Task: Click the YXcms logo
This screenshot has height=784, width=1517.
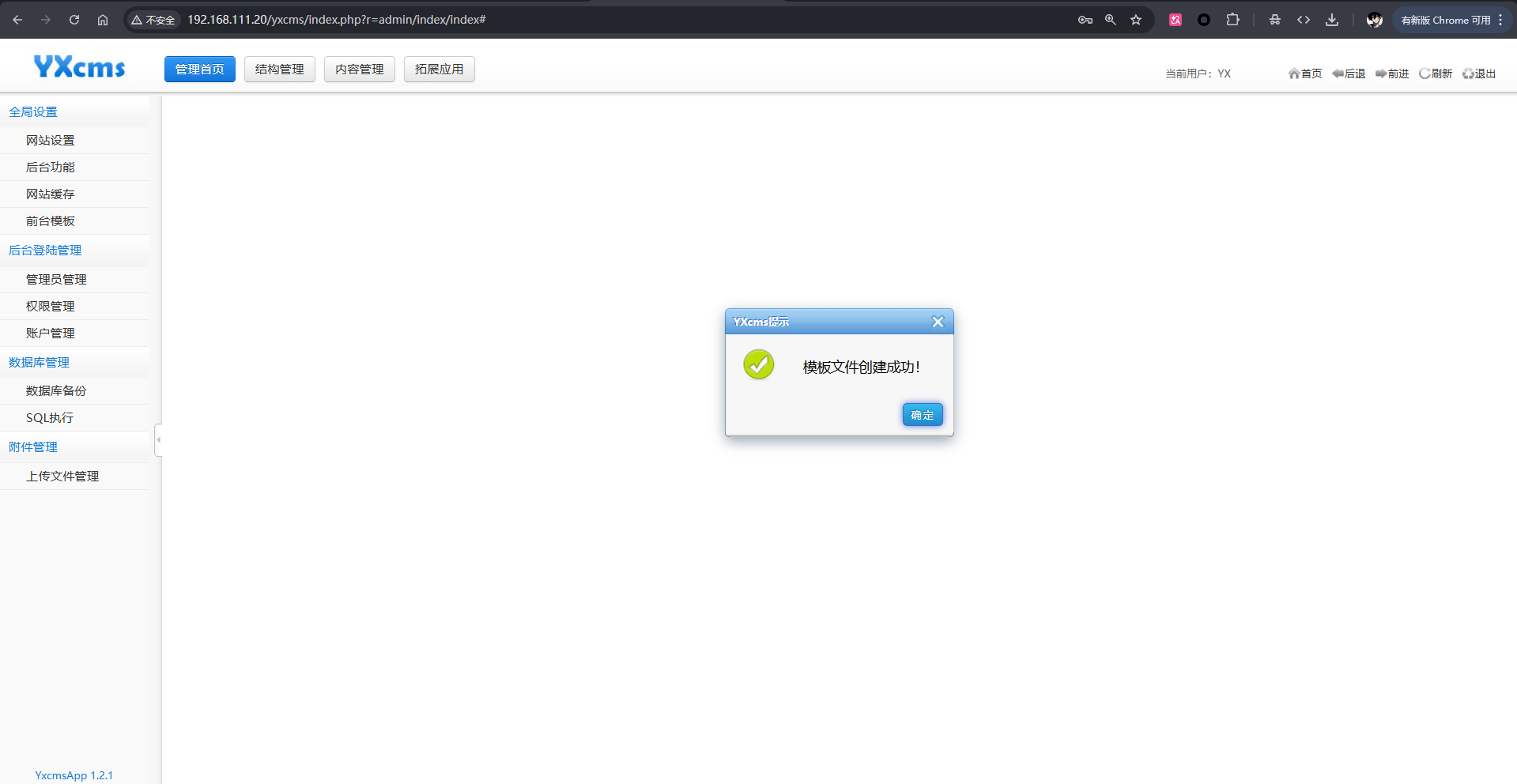Action: [x=79, y=67]
